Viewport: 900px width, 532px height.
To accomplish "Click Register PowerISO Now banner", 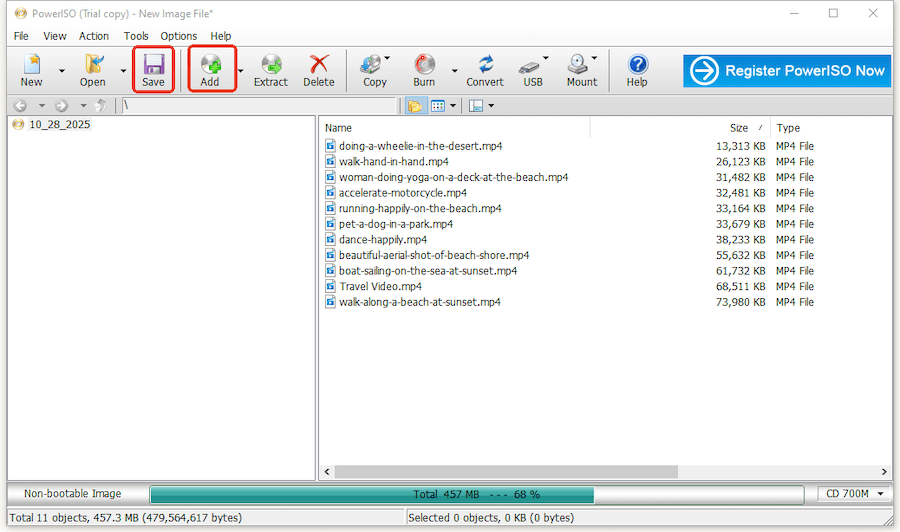I will (787, 71).
